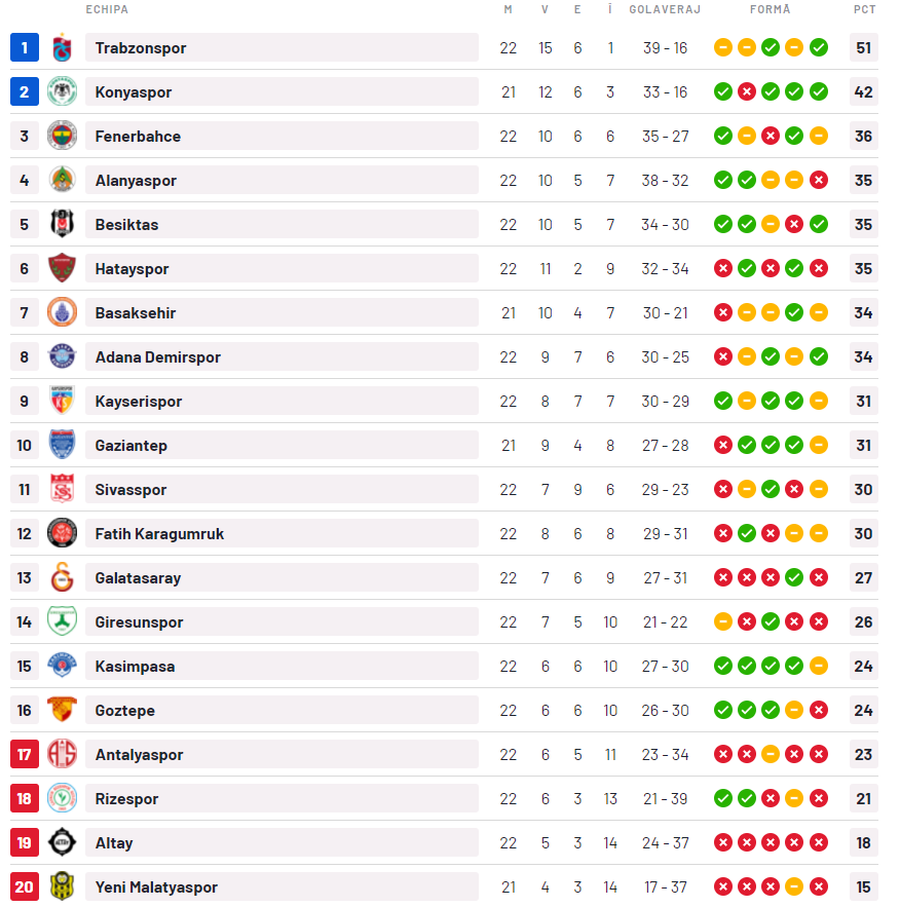Select the Fatih Karagumruk team row

point(444,533)
